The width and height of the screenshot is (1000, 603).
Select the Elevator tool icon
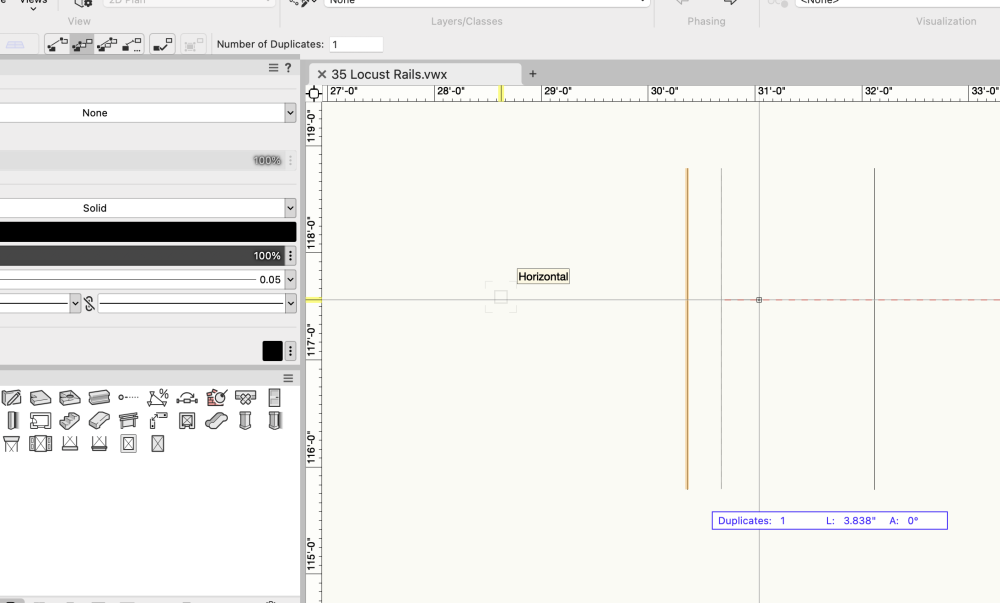tap(187, 421)
